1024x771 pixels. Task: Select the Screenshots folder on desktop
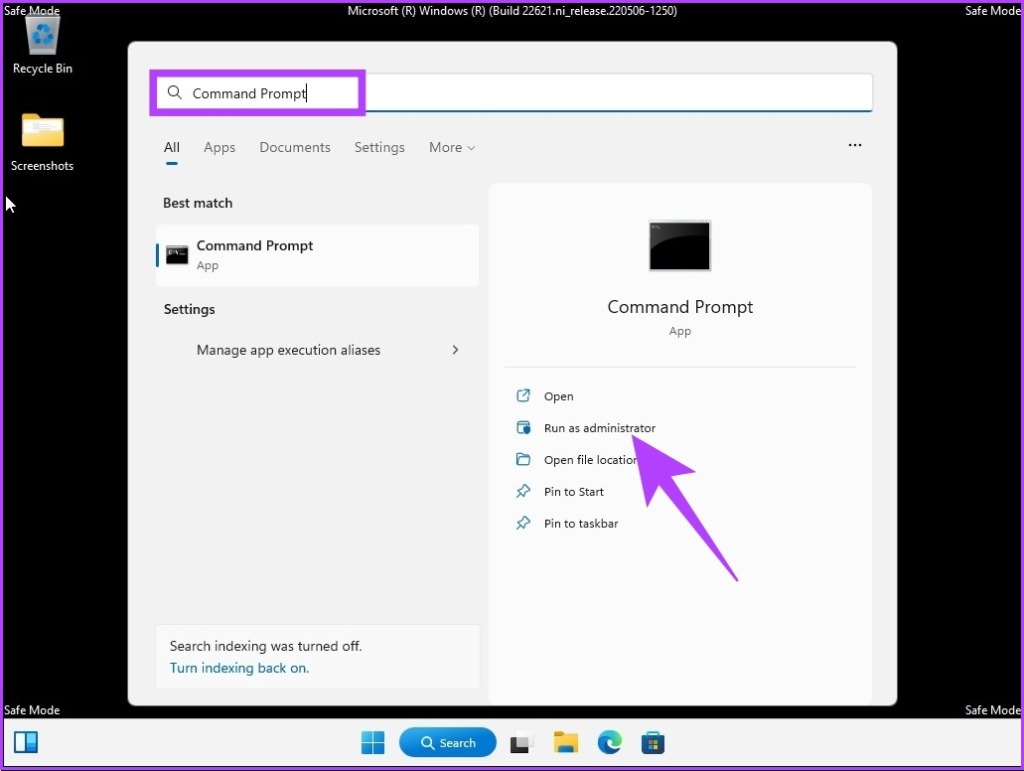coord(42,142)
